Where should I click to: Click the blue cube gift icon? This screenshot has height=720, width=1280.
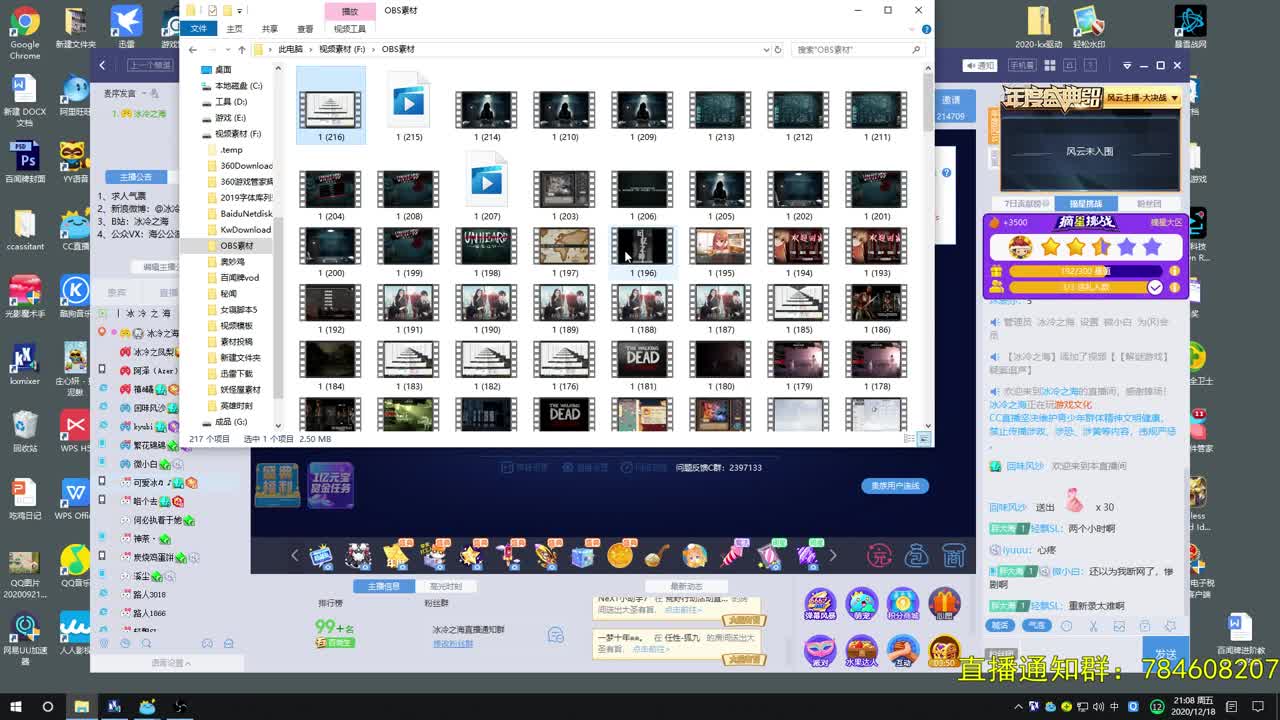tap(583, 555)
